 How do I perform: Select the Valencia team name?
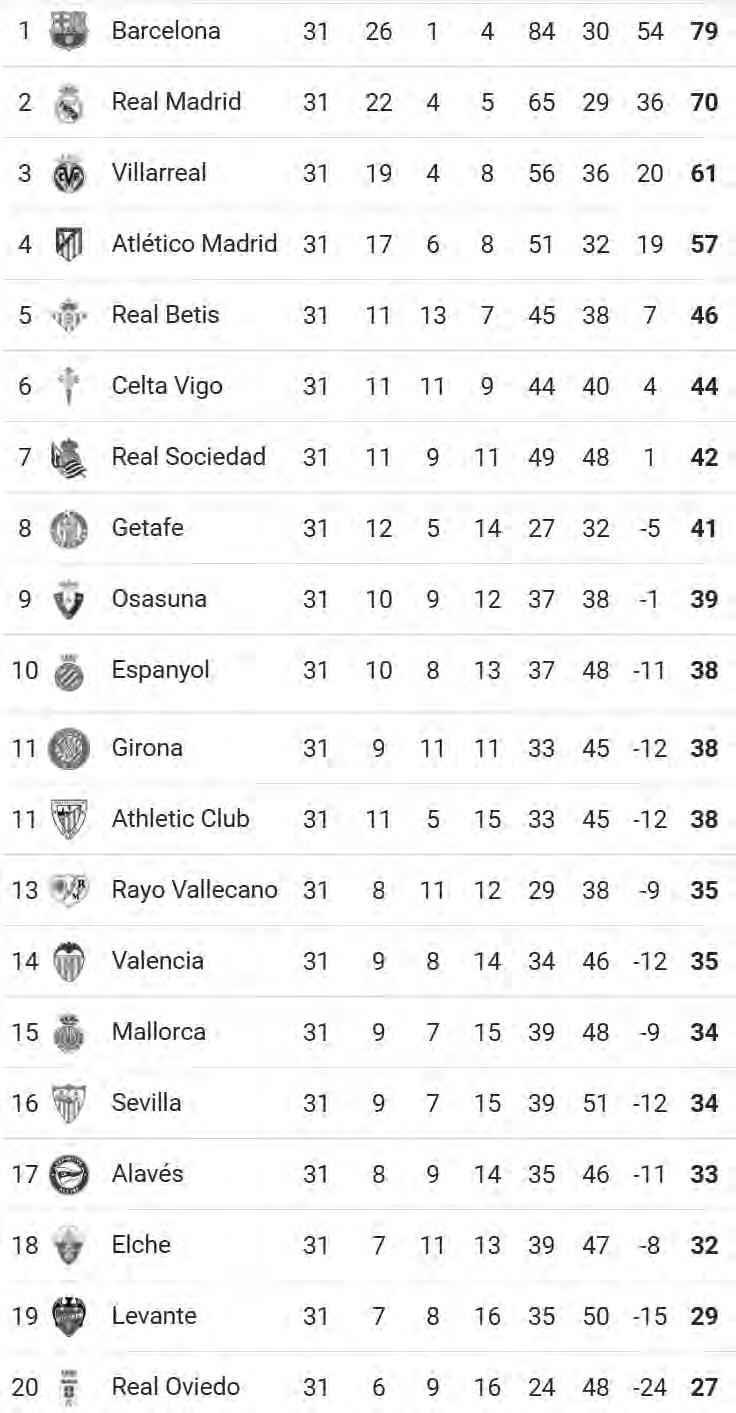(158, 960)
